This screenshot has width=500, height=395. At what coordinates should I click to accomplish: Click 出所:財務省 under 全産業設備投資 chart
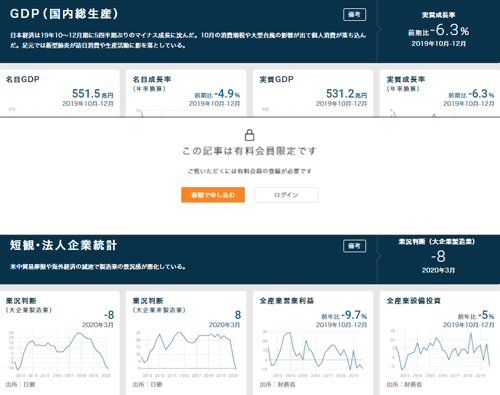(x=404, y=384)
